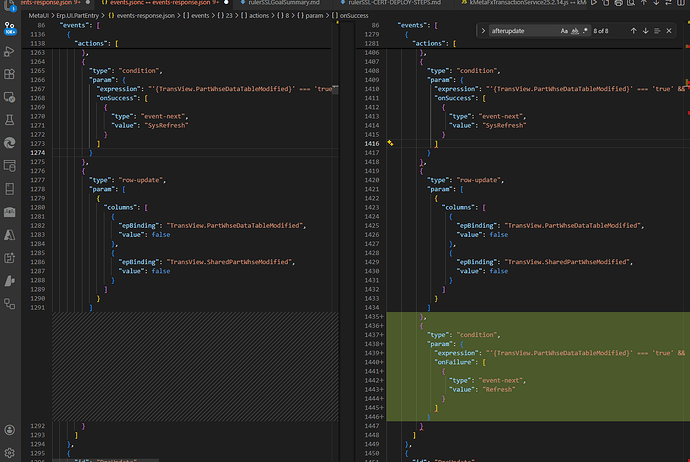Image resolution: width=690 pixels, height=462 pixels.
Task: Toggle Match Whole Word in find widget
Action: [x=575, y=31]
